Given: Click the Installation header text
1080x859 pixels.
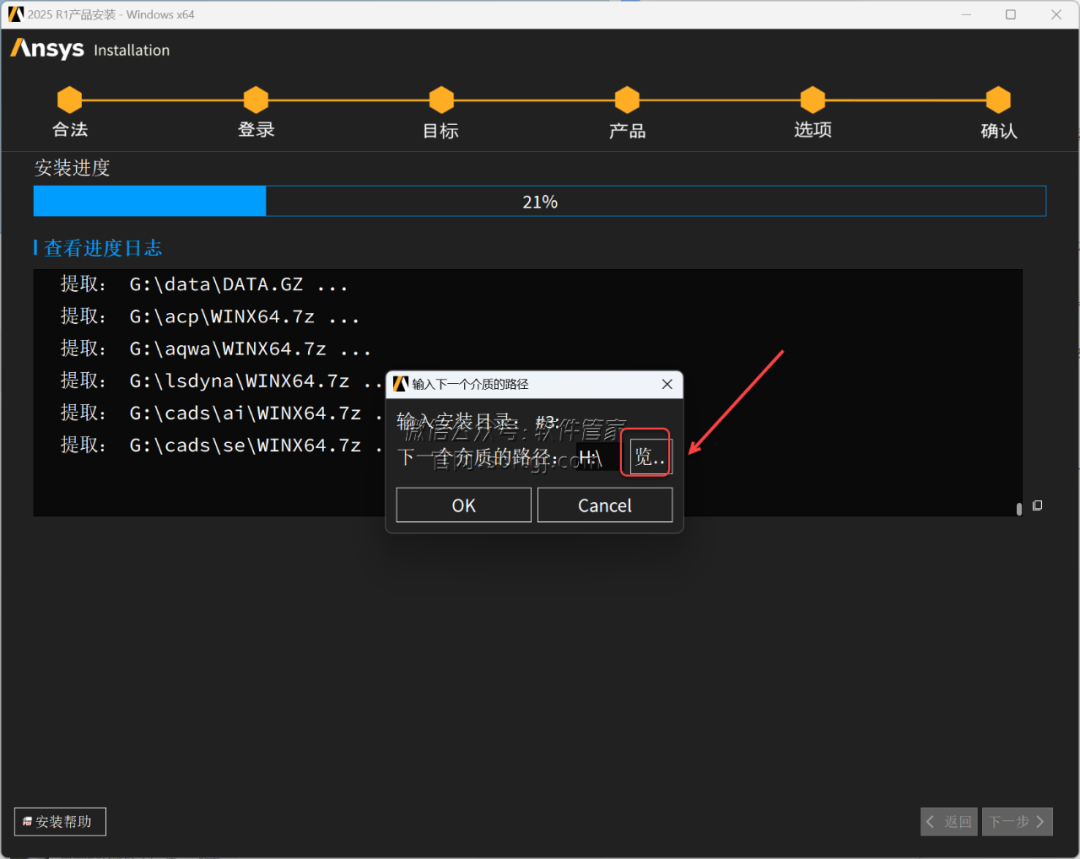Looking at the screenshot, I should [x=132, y=50].
